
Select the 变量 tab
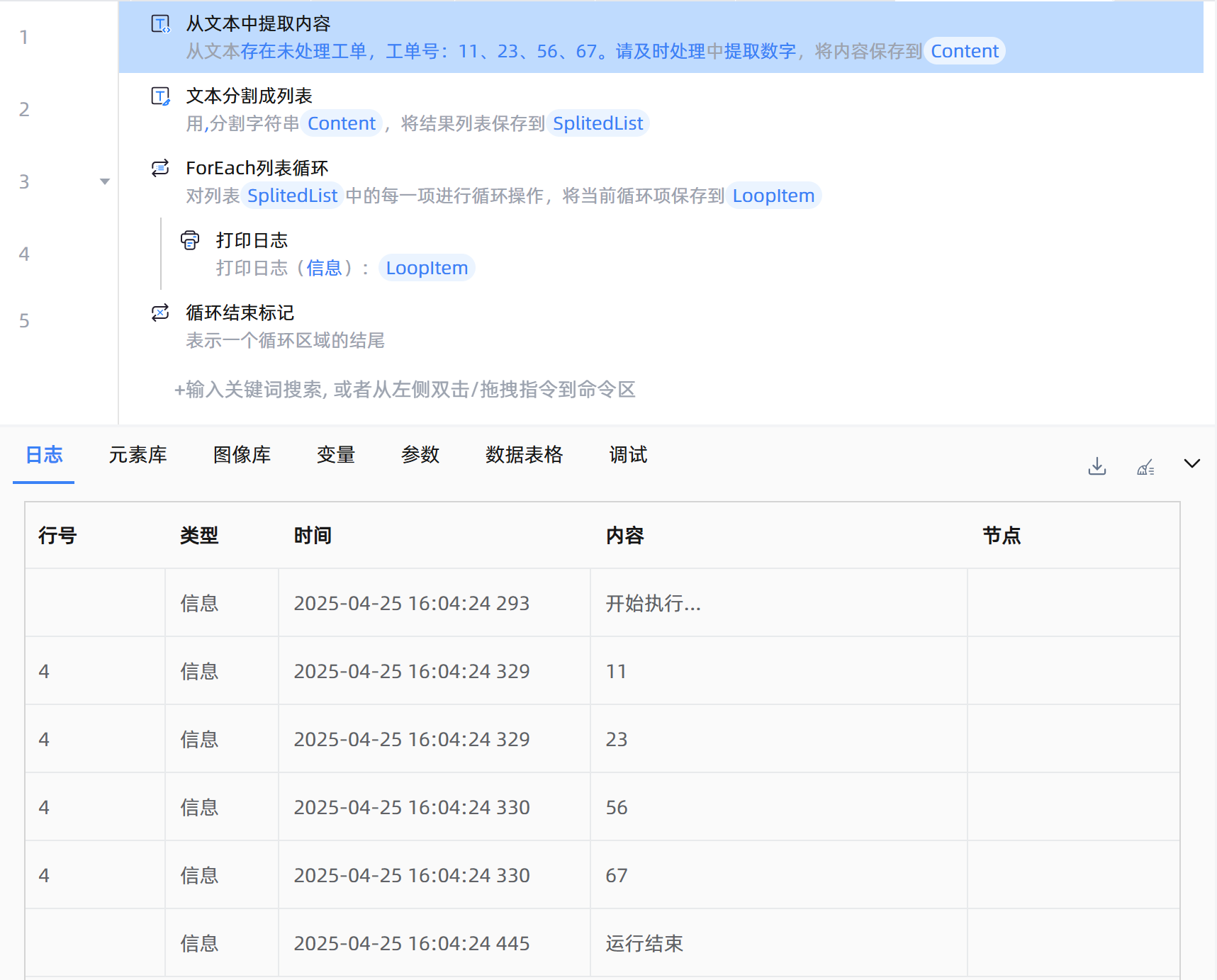[336, 455]
